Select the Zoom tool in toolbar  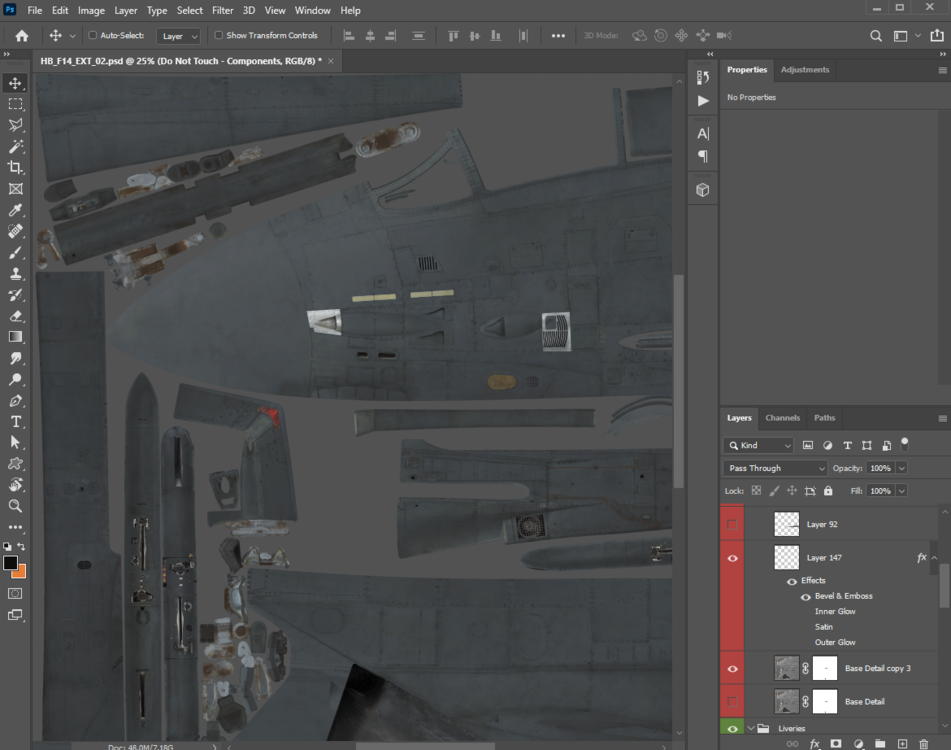point(16,506)
